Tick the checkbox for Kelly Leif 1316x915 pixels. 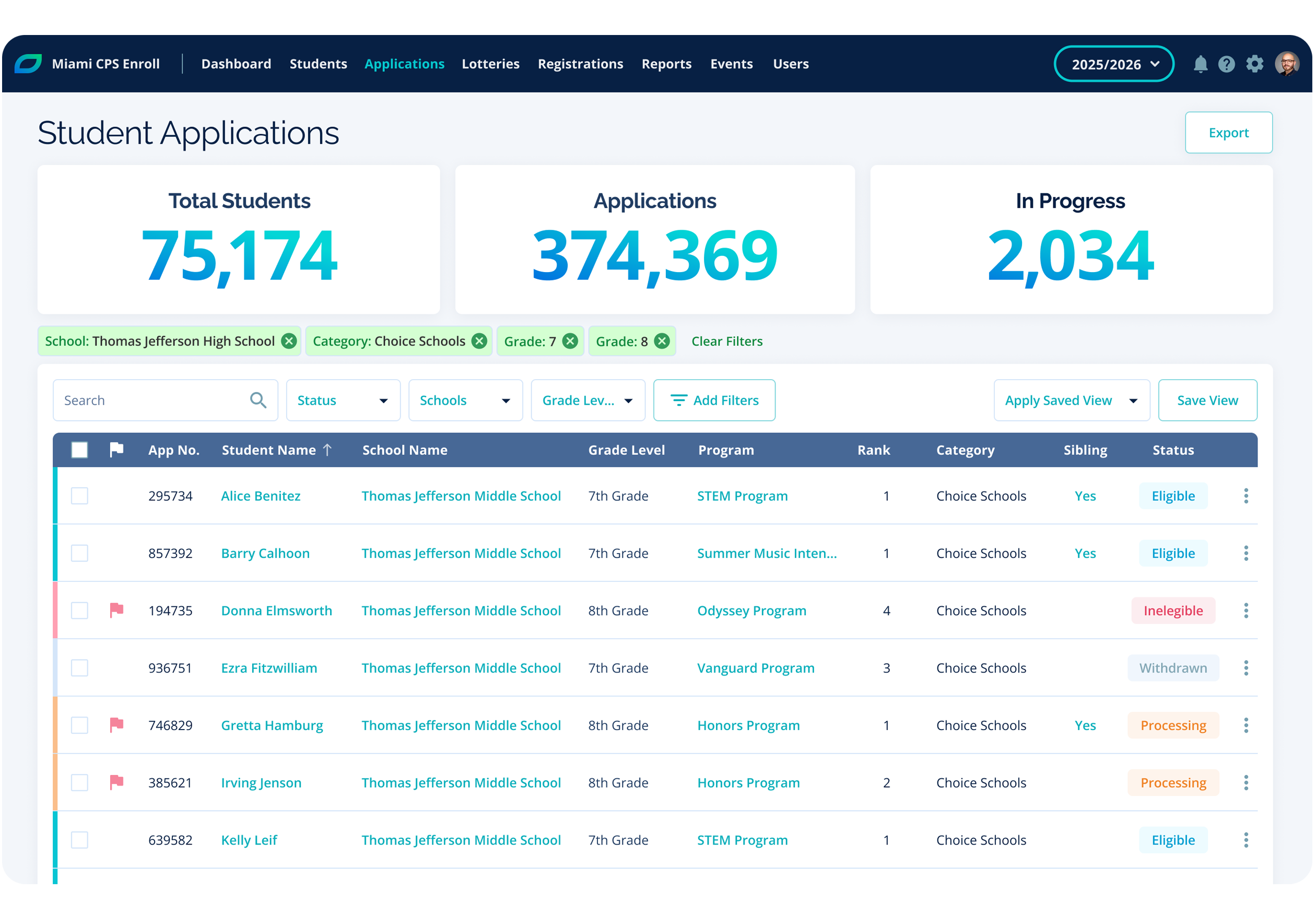point(80,840)
